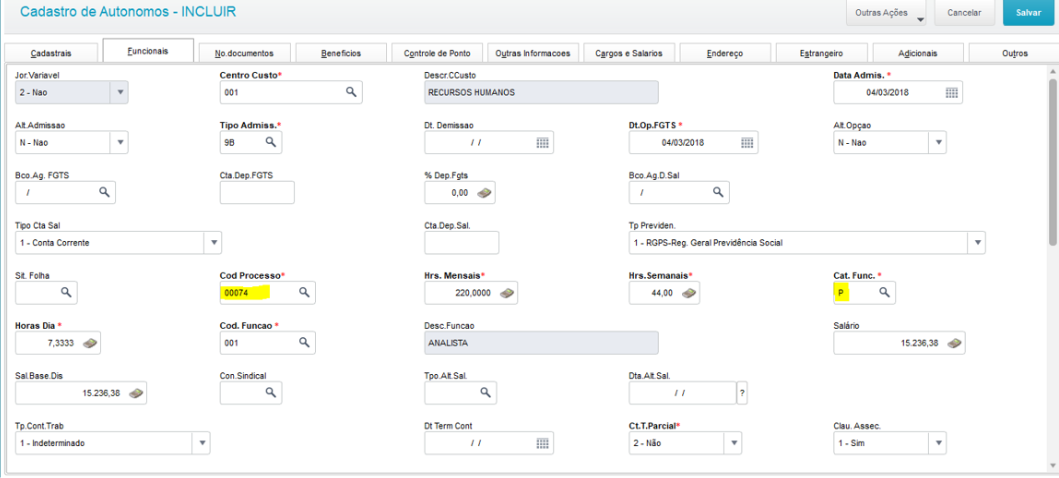Click Desc.Funcao field ANALISTA
The height and width of the screenshot is (478, 1059).
coord(542,343)
